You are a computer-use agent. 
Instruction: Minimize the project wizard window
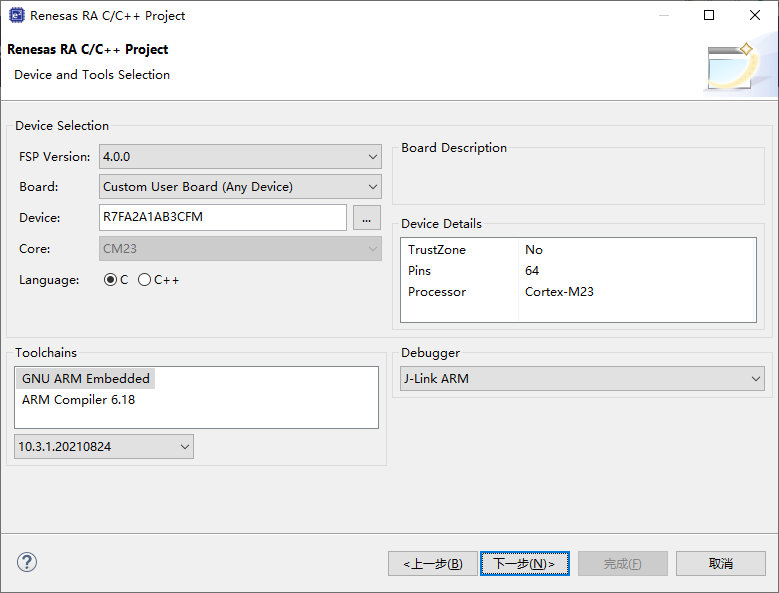663,15
